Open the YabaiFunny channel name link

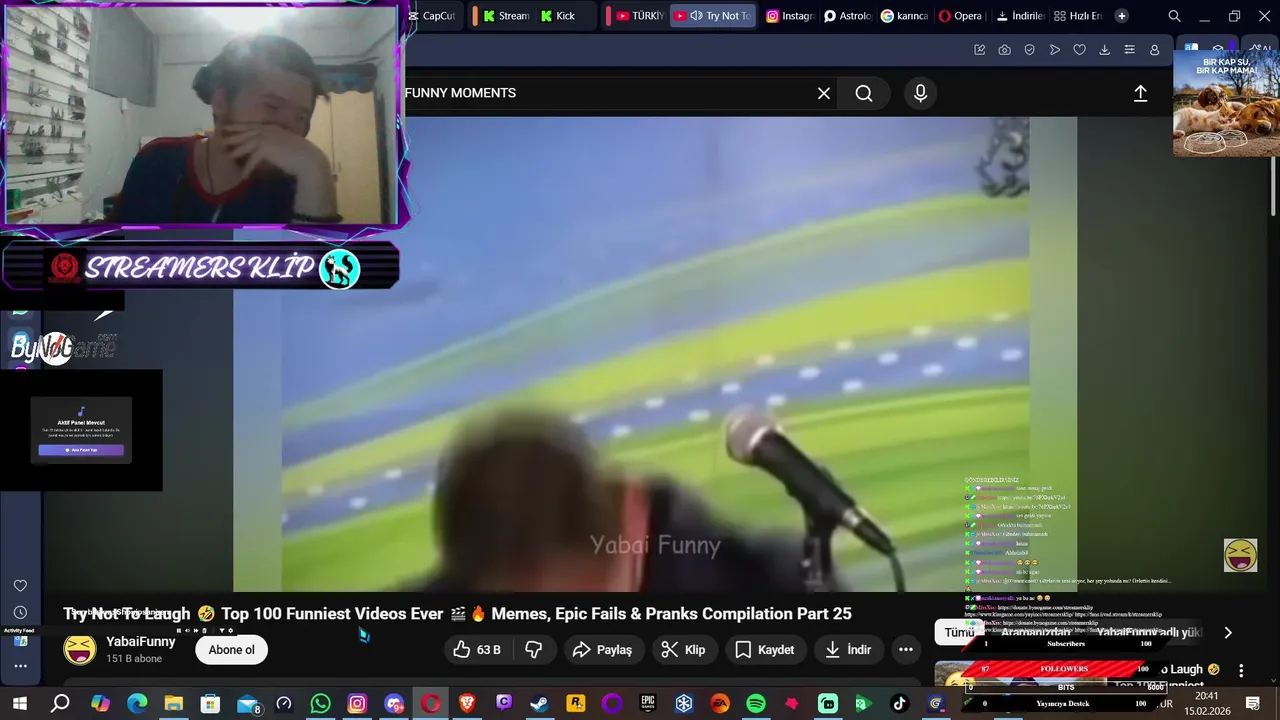pos(140,642)
